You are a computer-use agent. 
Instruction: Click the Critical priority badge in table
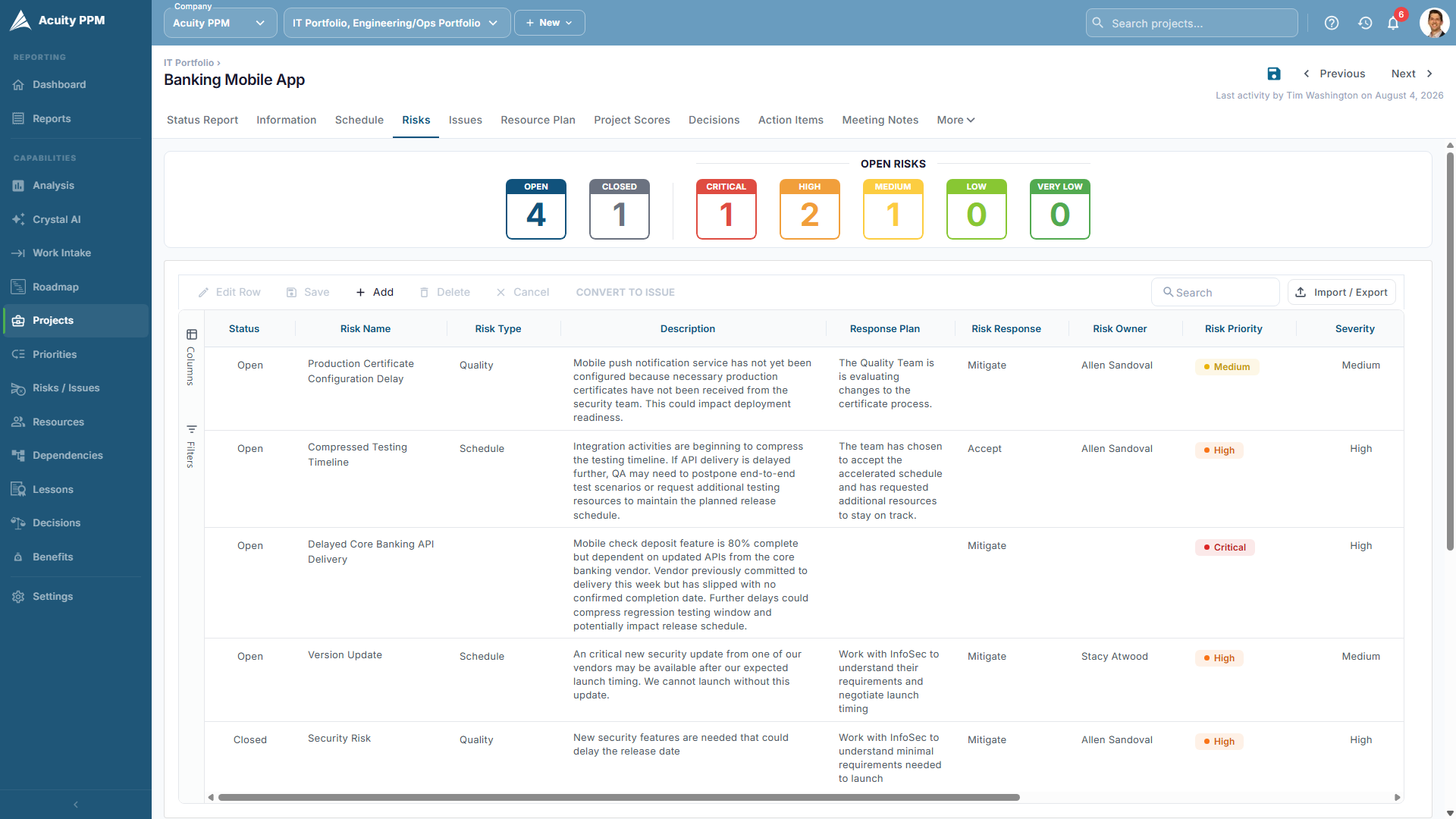pos(1225,548)
